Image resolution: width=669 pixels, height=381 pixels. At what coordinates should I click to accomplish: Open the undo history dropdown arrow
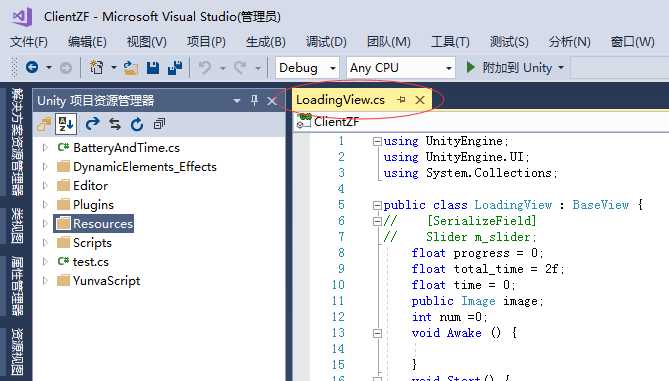tap(222, 68)
